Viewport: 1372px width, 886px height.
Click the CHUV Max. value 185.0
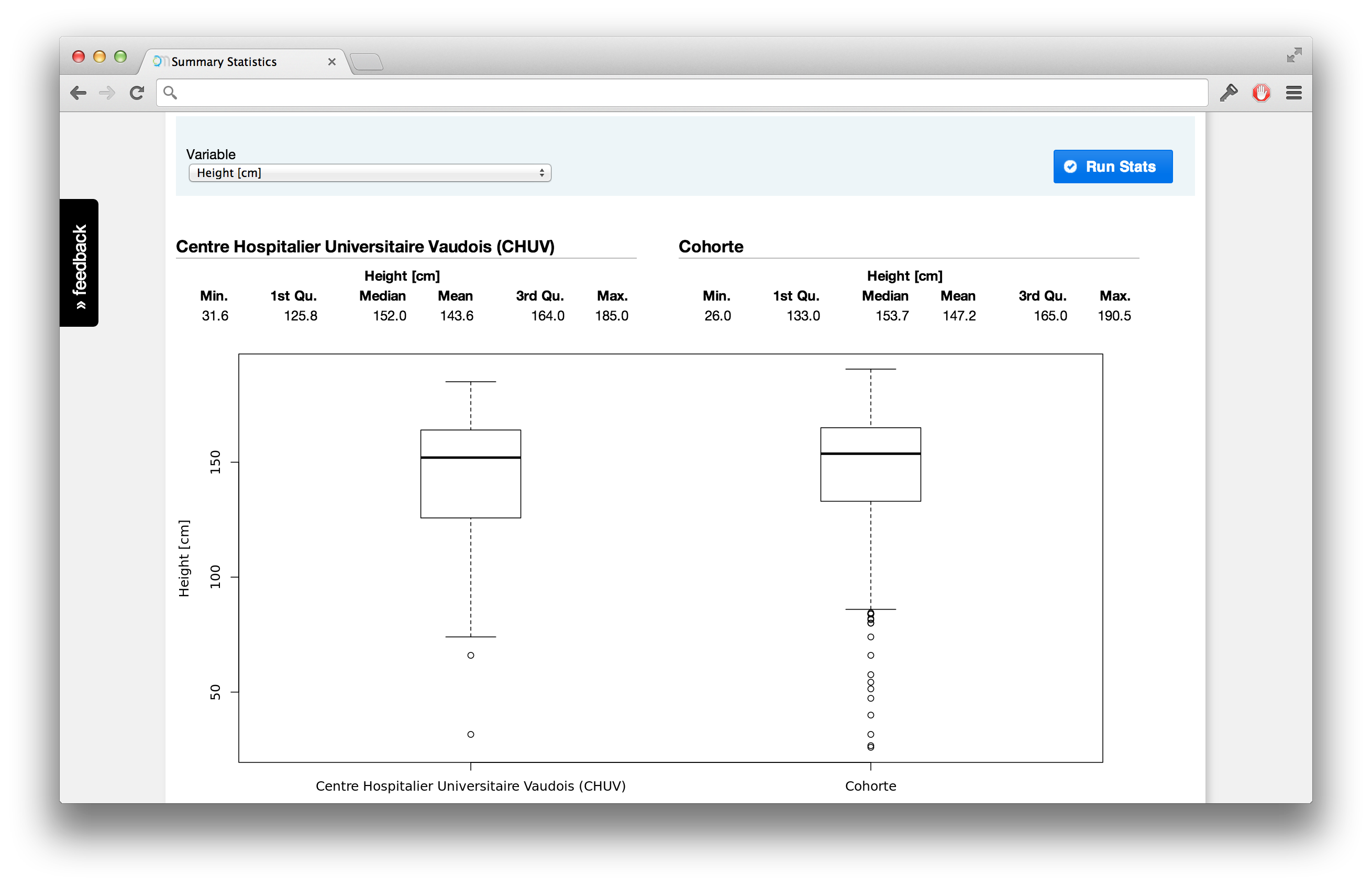612,316
